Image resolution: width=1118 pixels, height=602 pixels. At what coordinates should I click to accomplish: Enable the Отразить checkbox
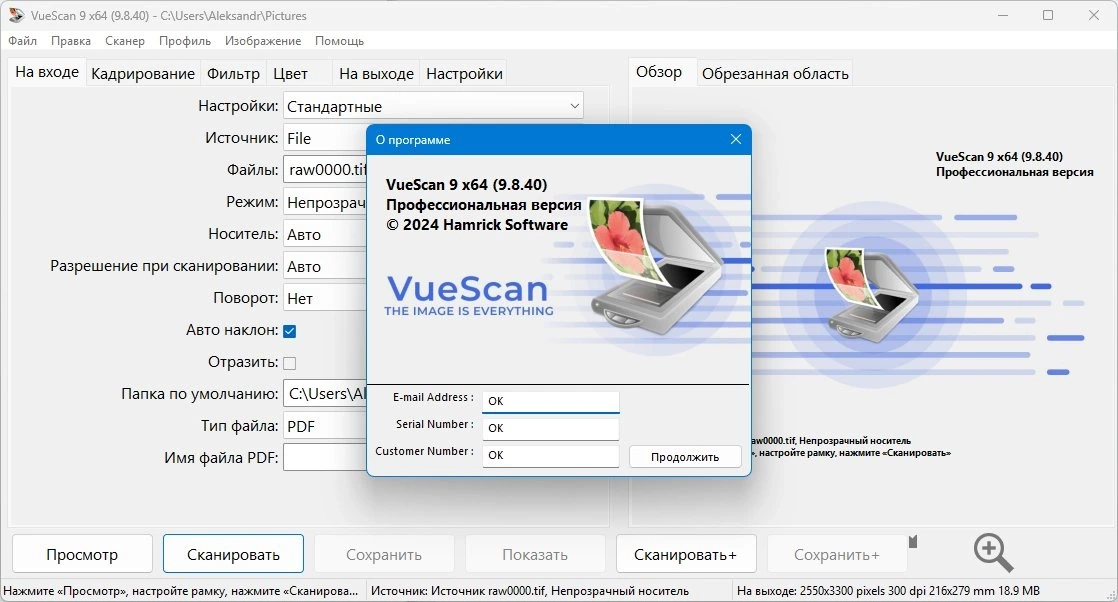click(x=289, y=363)
